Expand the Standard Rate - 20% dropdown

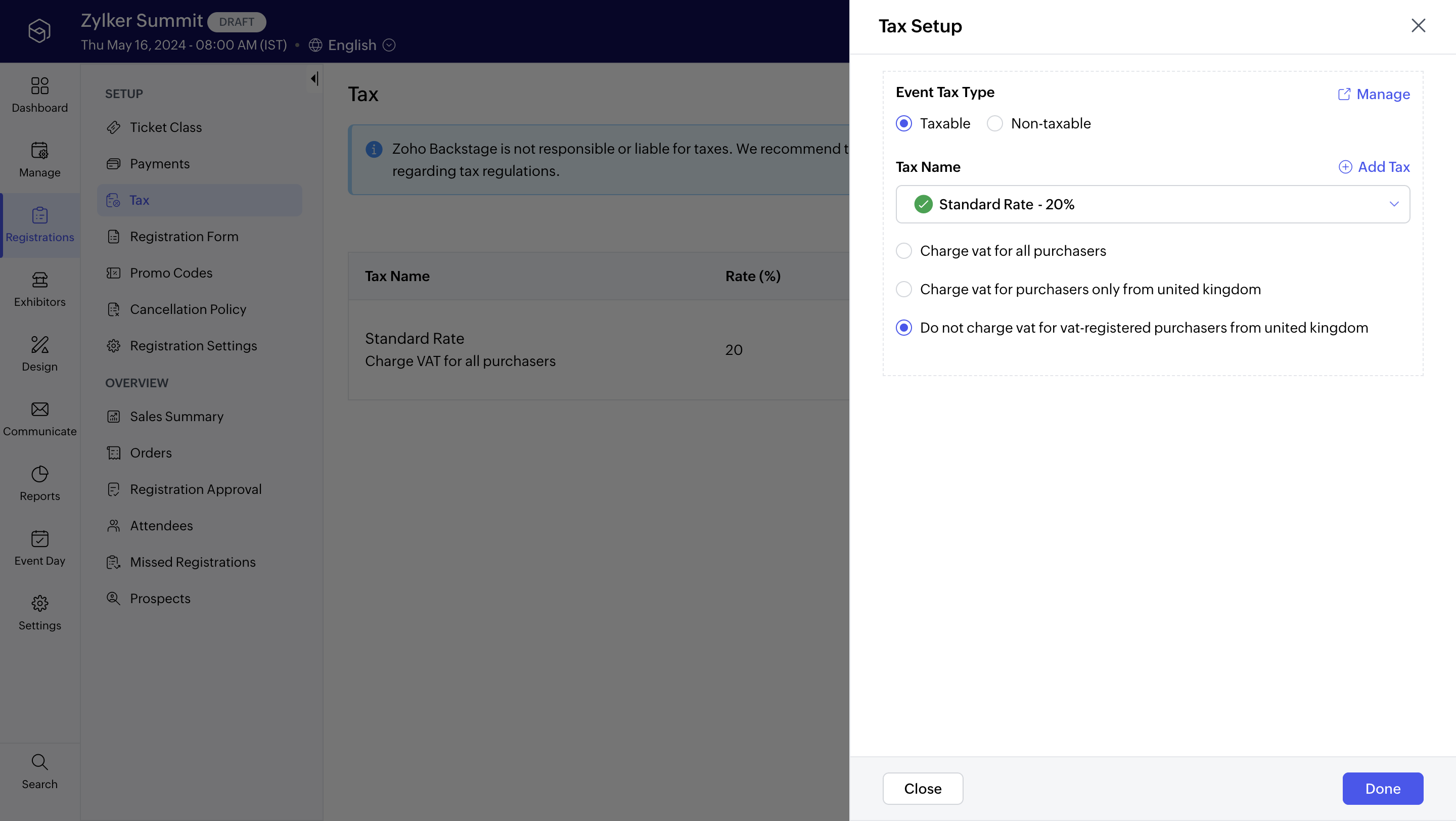[x=1394, y=204]
